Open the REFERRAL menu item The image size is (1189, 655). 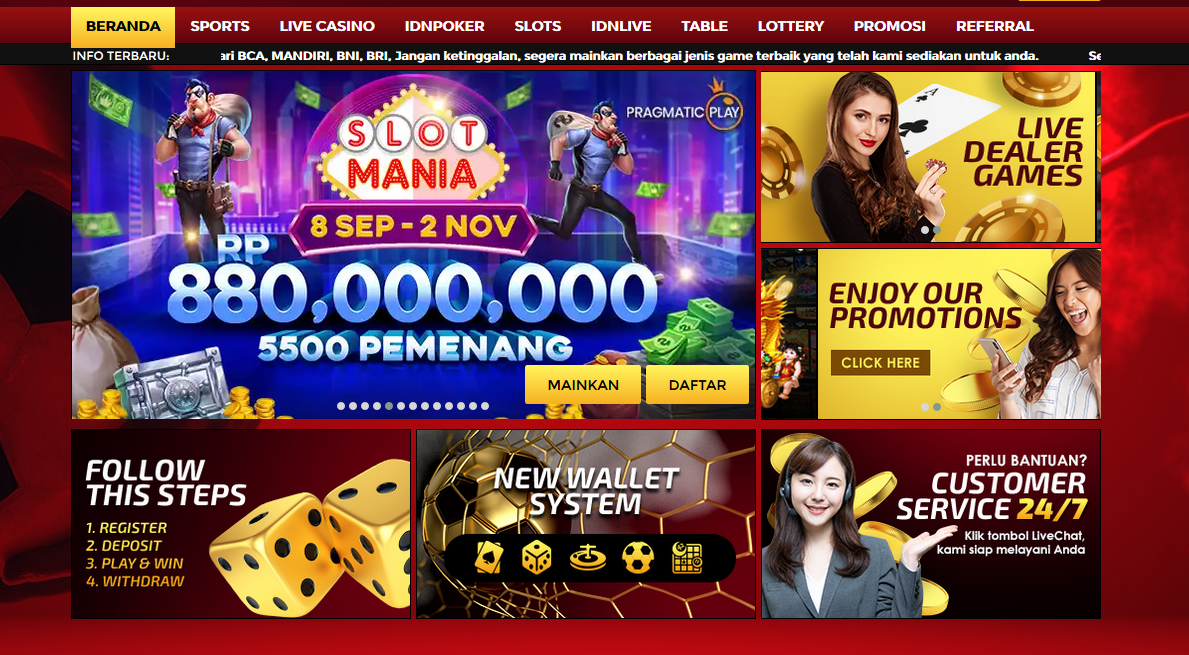(995, 27)
